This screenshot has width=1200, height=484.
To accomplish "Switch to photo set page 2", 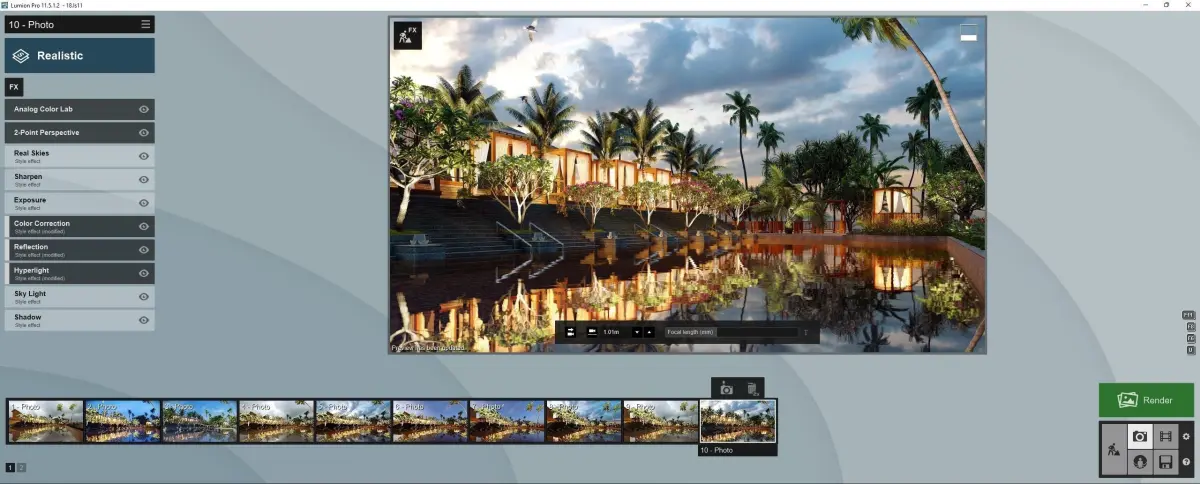I will [22, 467].
